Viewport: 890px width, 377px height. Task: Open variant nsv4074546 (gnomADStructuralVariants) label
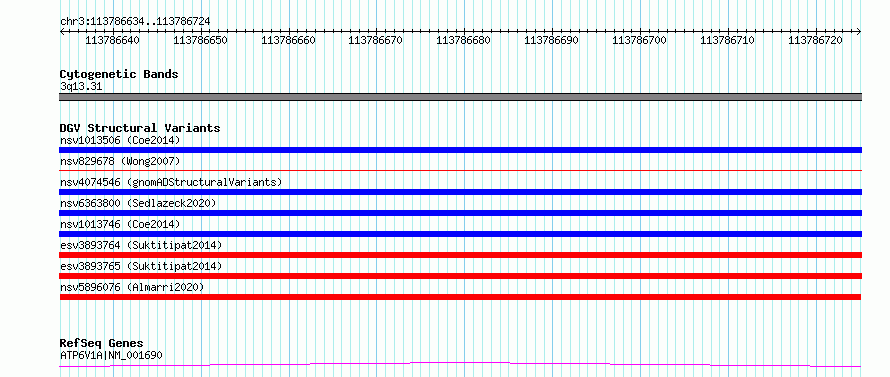point(171,182)
